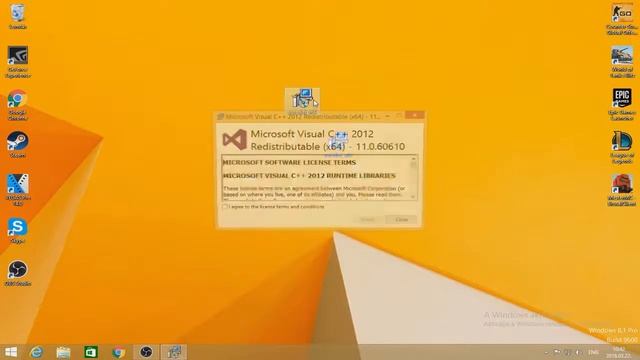Image resolution: width=640 pixels, height=360 pixels.
Task: Select the Epic Games Launcher desktop shortcut
Action: click(622, 104)
